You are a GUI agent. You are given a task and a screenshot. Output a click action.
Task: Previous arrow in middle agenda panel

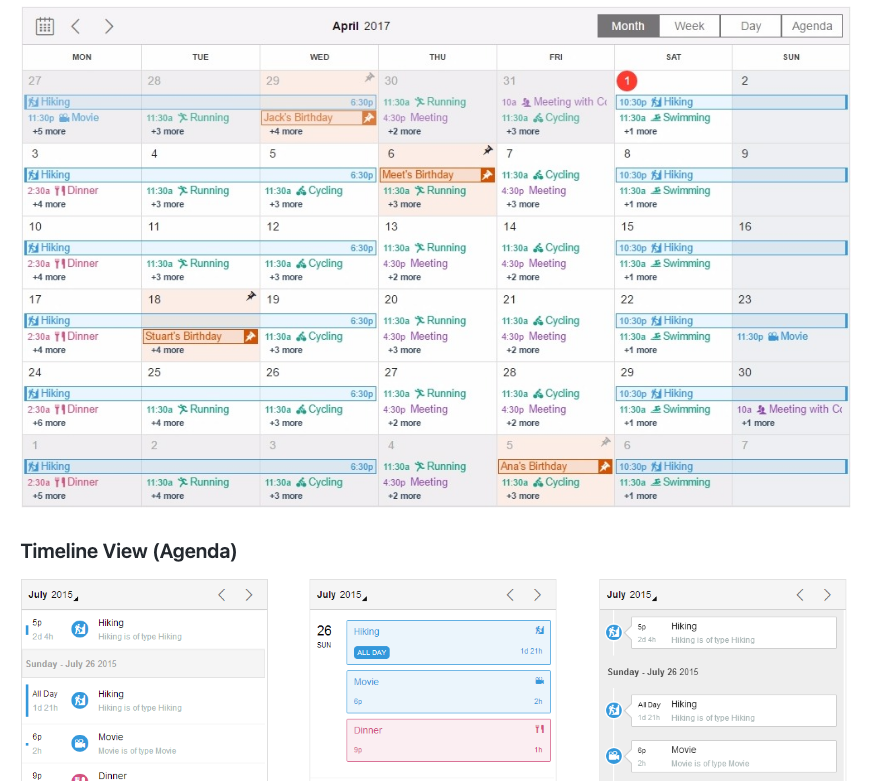pos(510,595)
